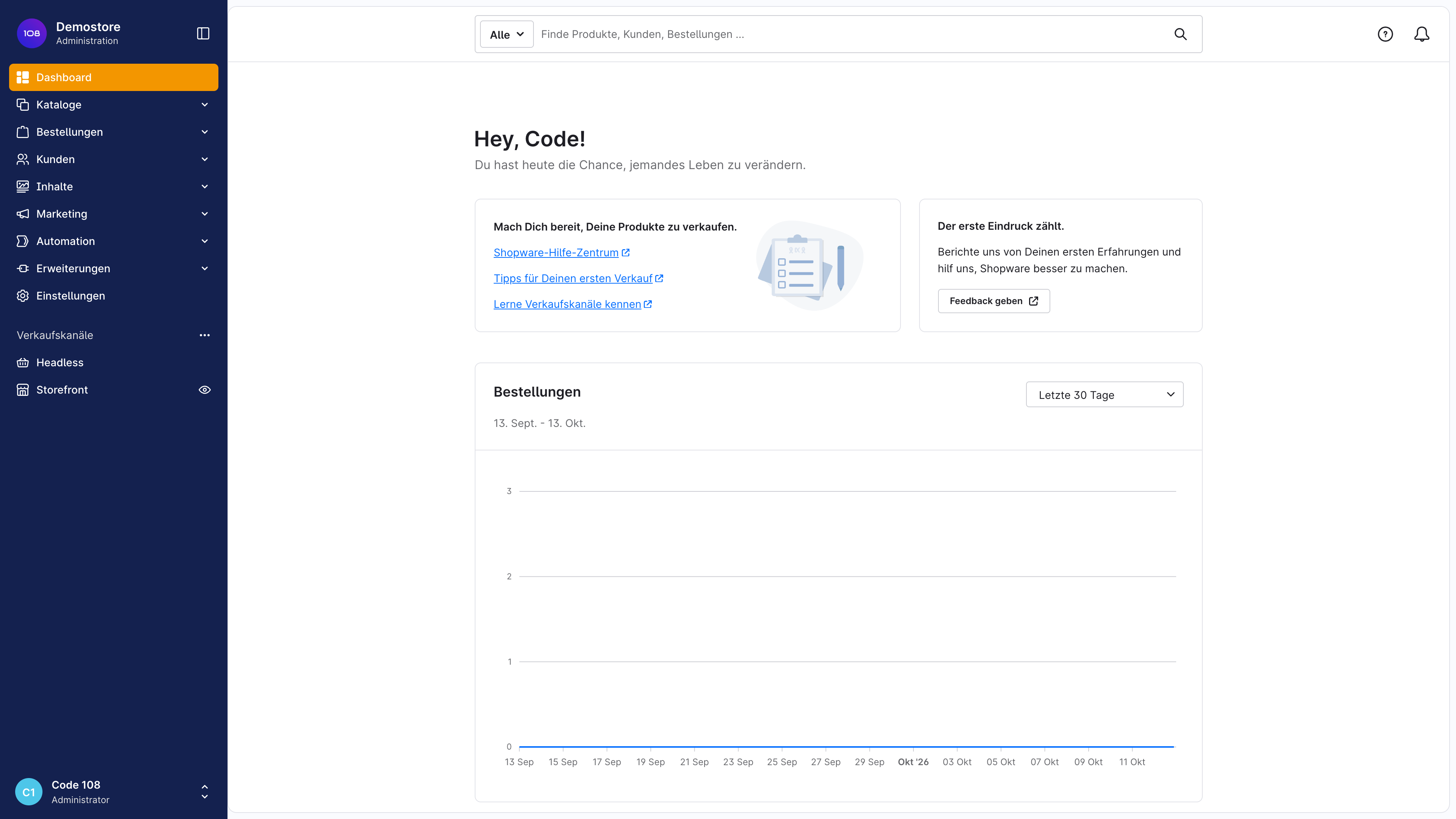Click the search magnifier icon

[1180, 35]
